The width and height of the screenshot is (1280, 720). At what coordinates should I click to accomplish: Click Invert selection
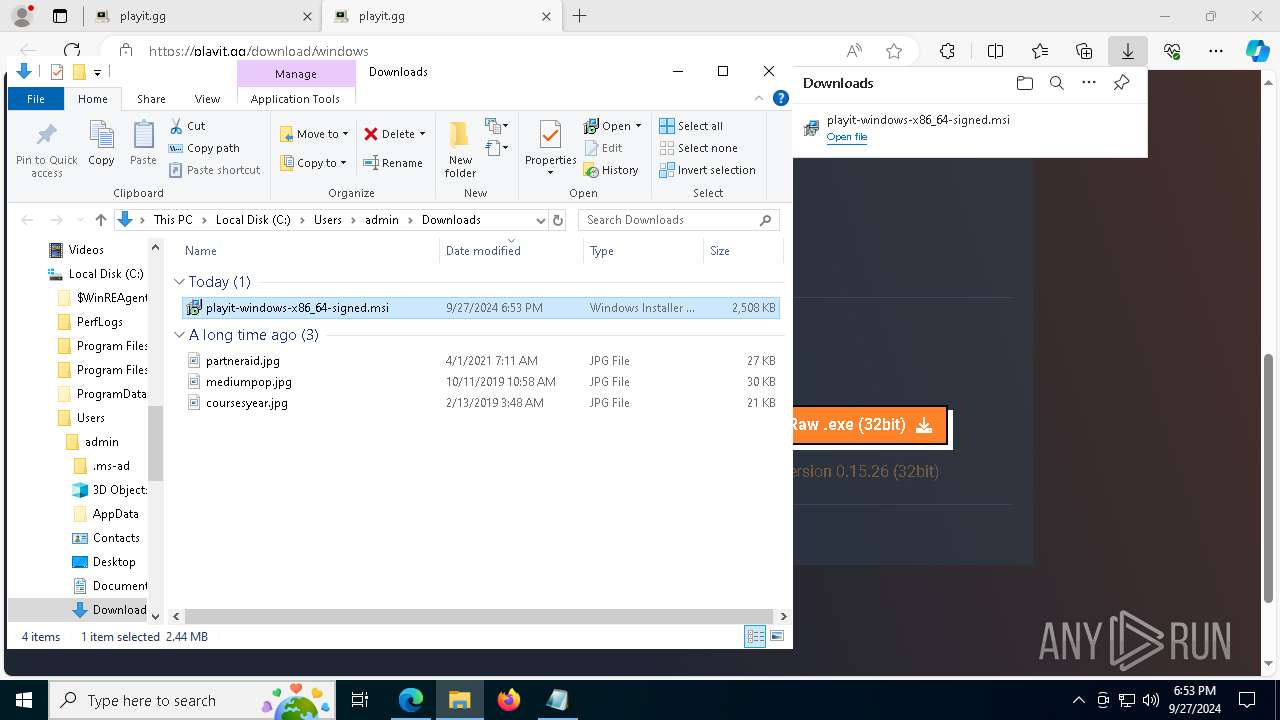pos(707,170)
